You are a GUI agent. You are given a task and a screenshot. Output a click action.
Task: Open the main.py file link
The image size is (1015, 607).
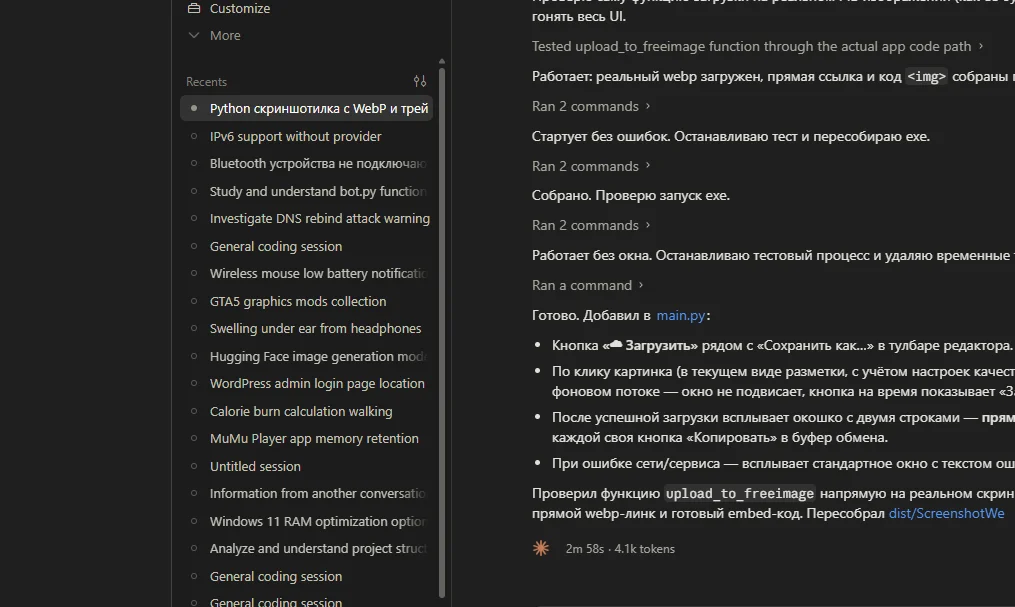click(680, 315)
